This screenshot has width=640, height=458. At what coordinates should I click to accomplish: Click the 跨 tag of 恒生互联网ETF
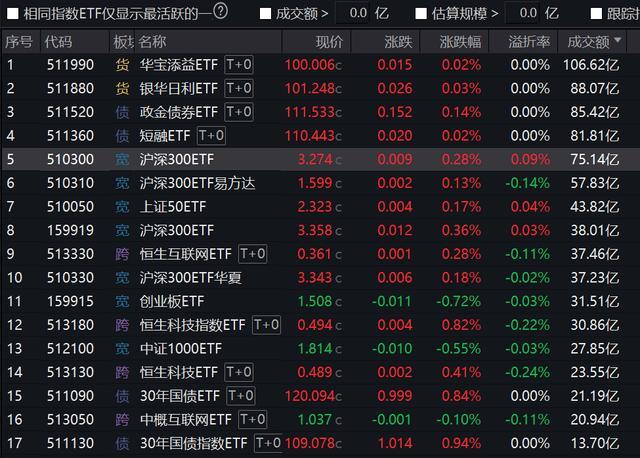(122, 254)
